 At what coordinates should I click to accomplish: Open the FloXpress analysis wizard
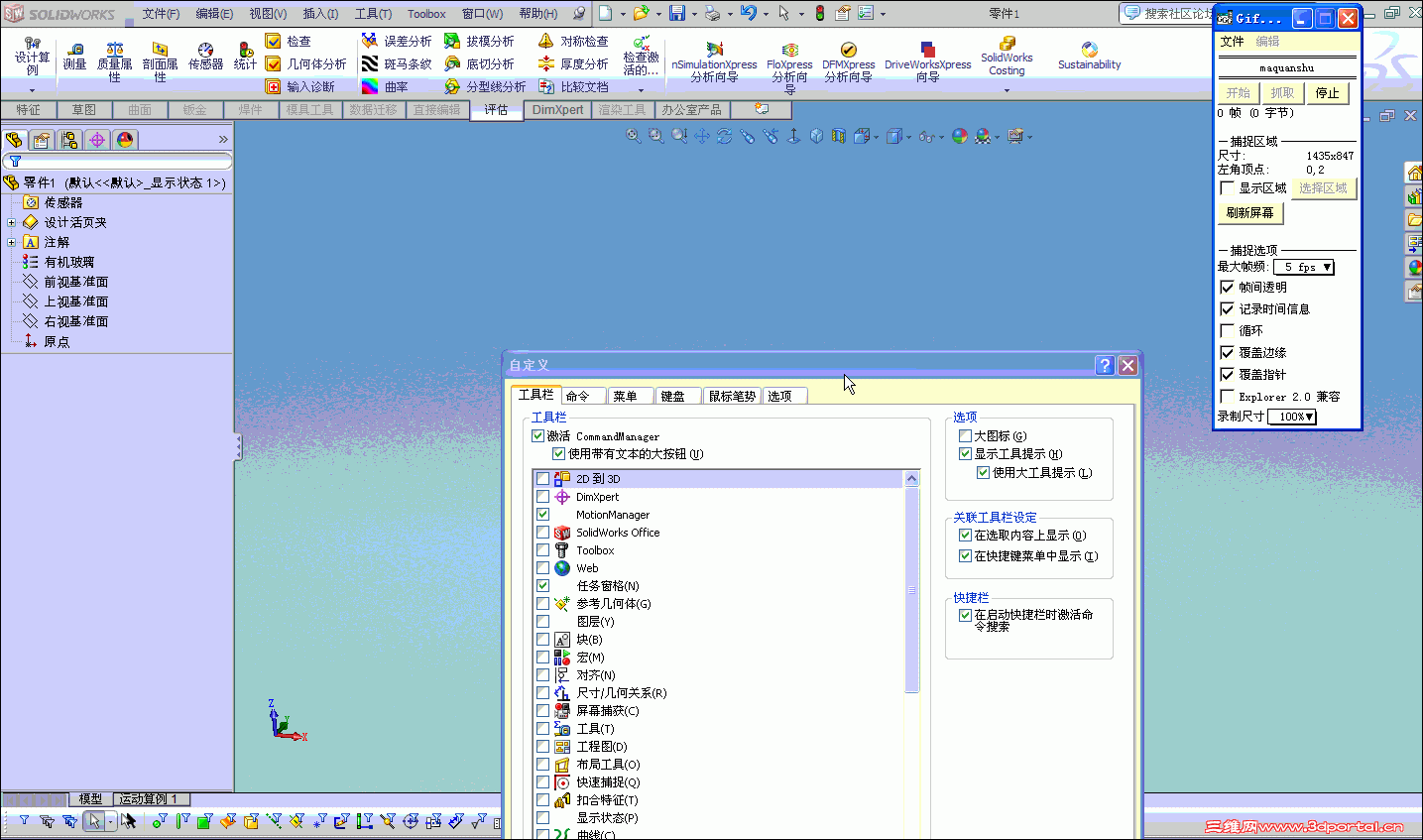(x=789, y=66)
